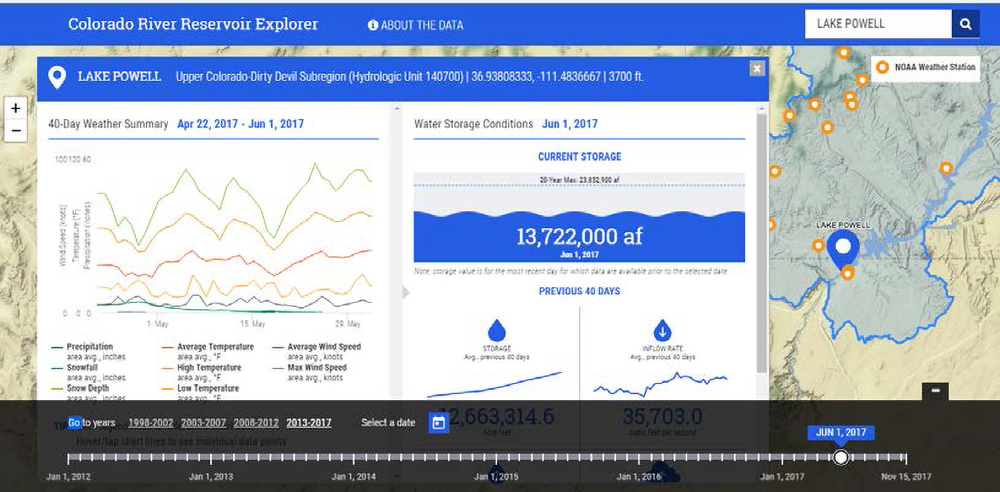The width and height of the screenshot is (1000, 492).
Task: Jump to years 1998-2002
Action: click(x=151, y=422)
